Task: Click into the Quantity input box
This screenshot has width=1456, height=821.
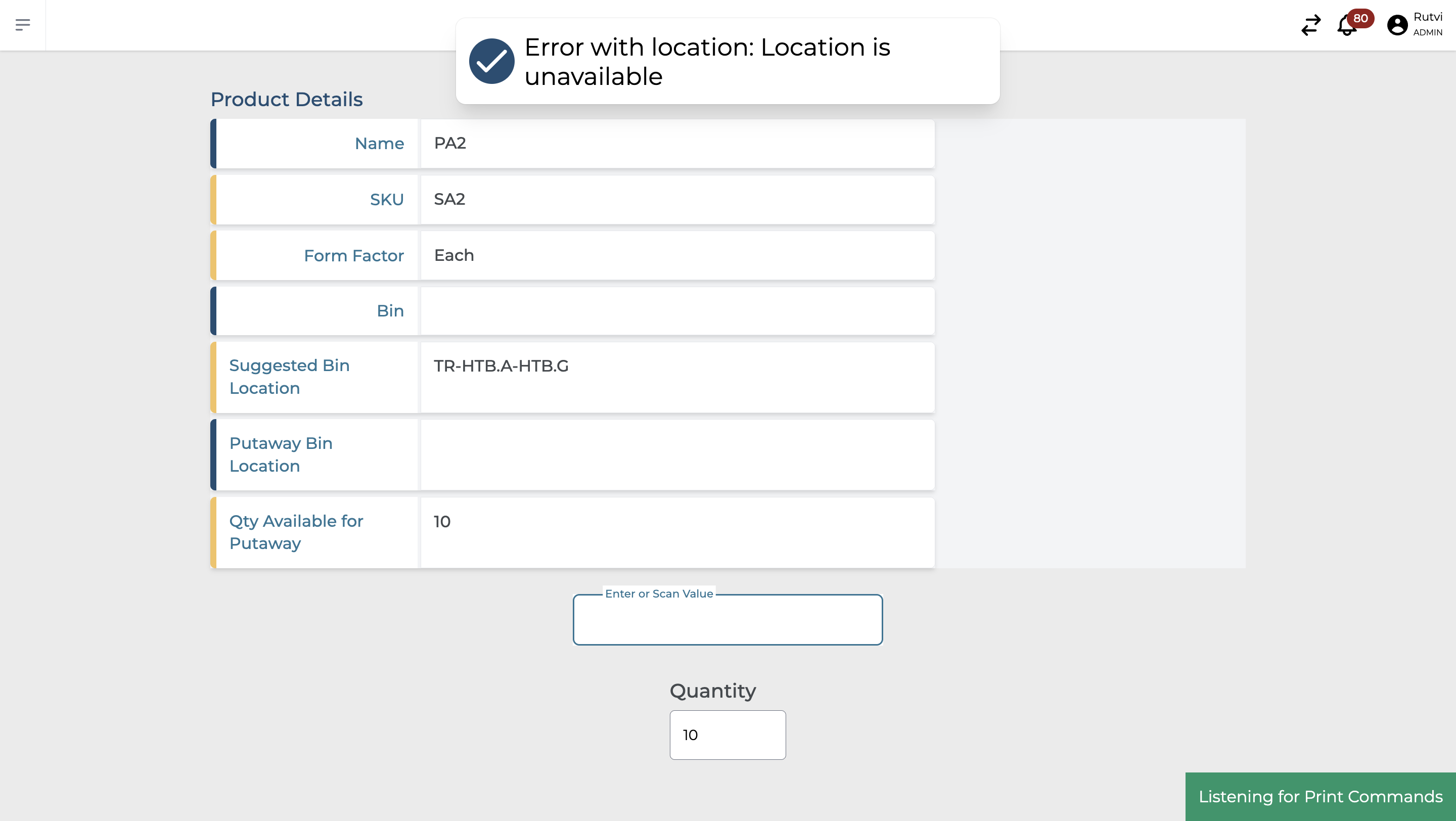Action: point(727,735)
